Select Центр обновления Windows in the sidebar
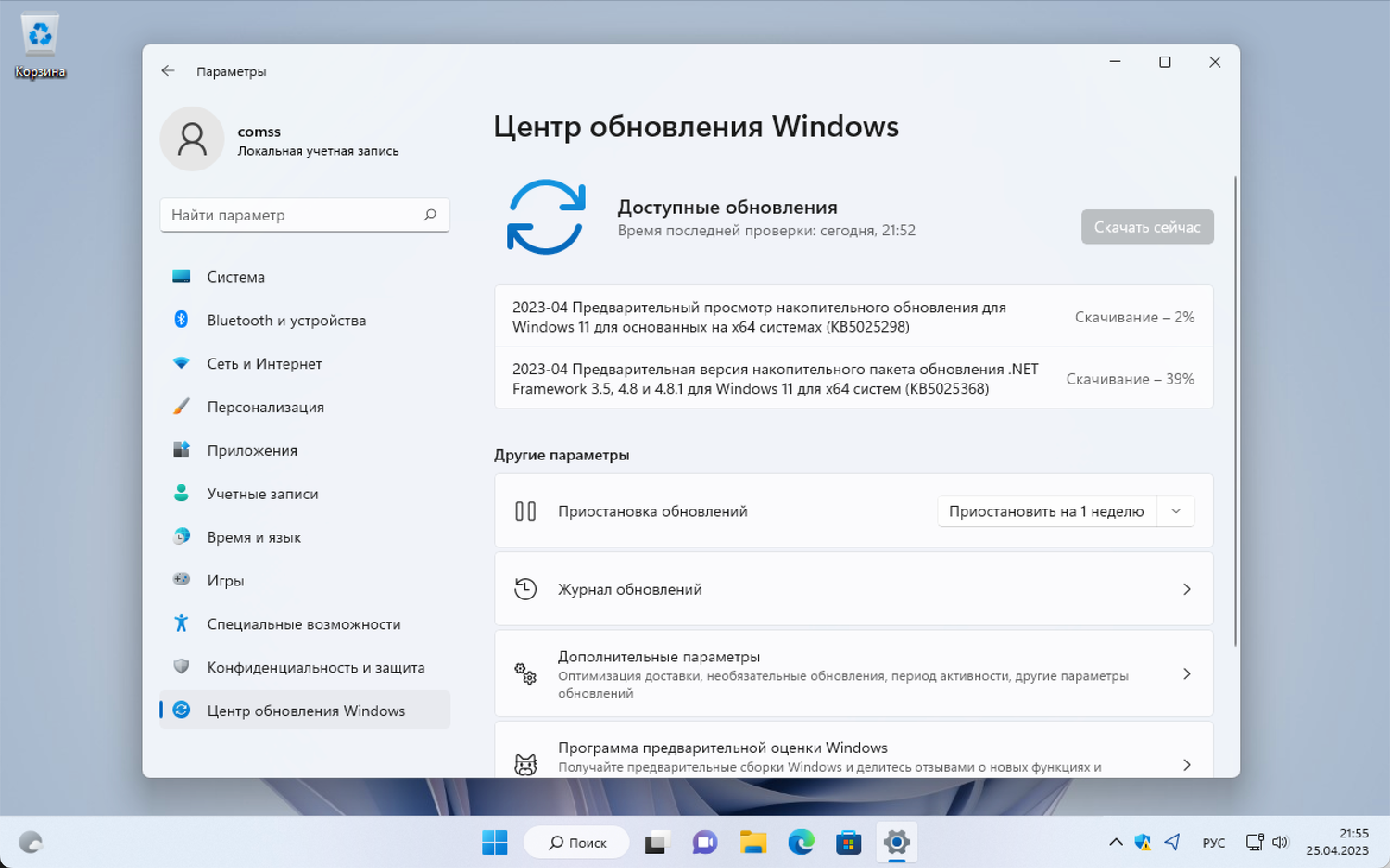Screen dimensions: 1390x868 pos(305,711)
